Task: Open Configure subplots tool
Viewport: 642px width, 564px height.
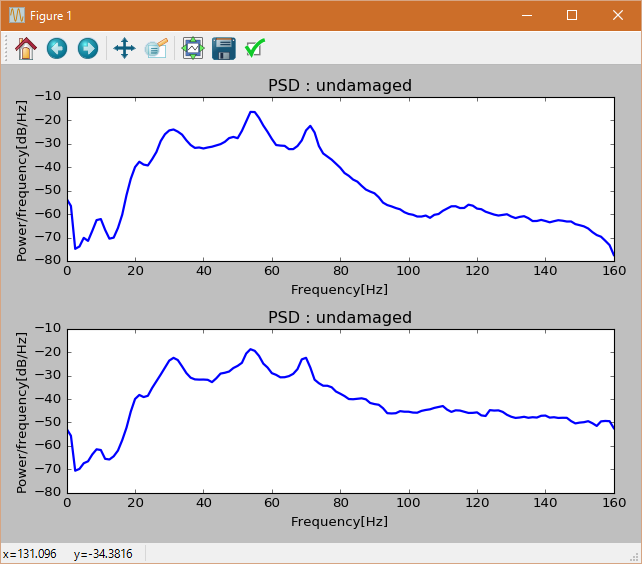Action: click(x=193, y=48)
